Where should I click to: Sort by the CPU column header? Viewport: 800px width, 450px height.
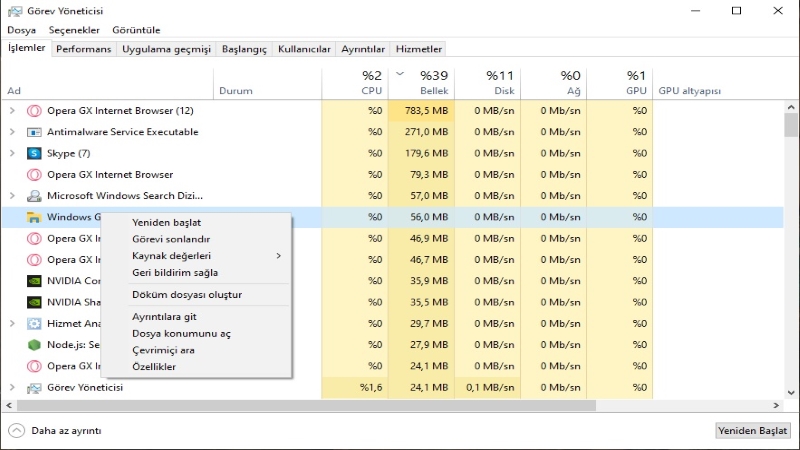(355, 83)
